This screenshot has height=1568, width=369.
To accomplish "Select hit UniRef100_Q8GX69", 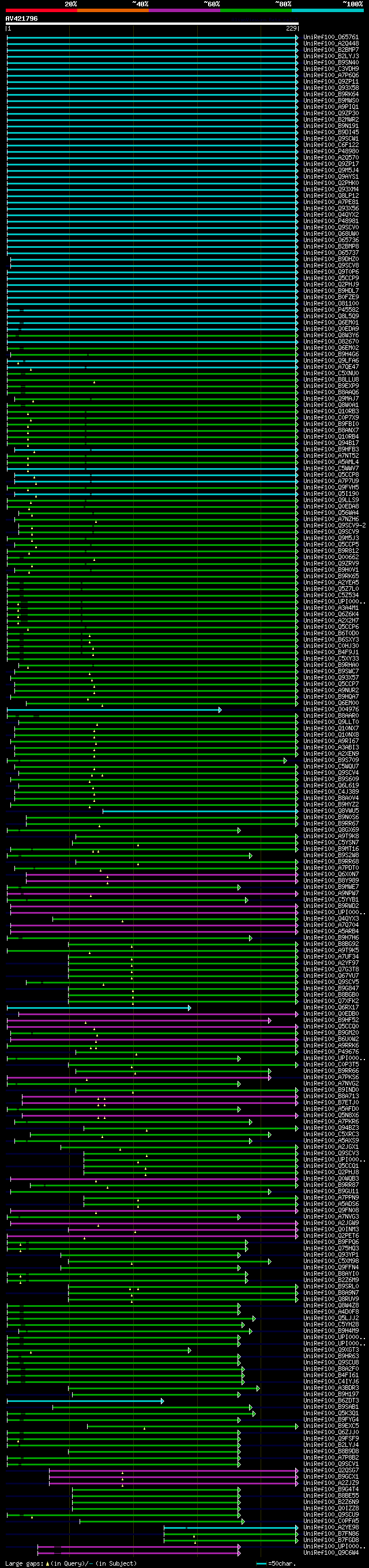I will [x=332, y=830].
